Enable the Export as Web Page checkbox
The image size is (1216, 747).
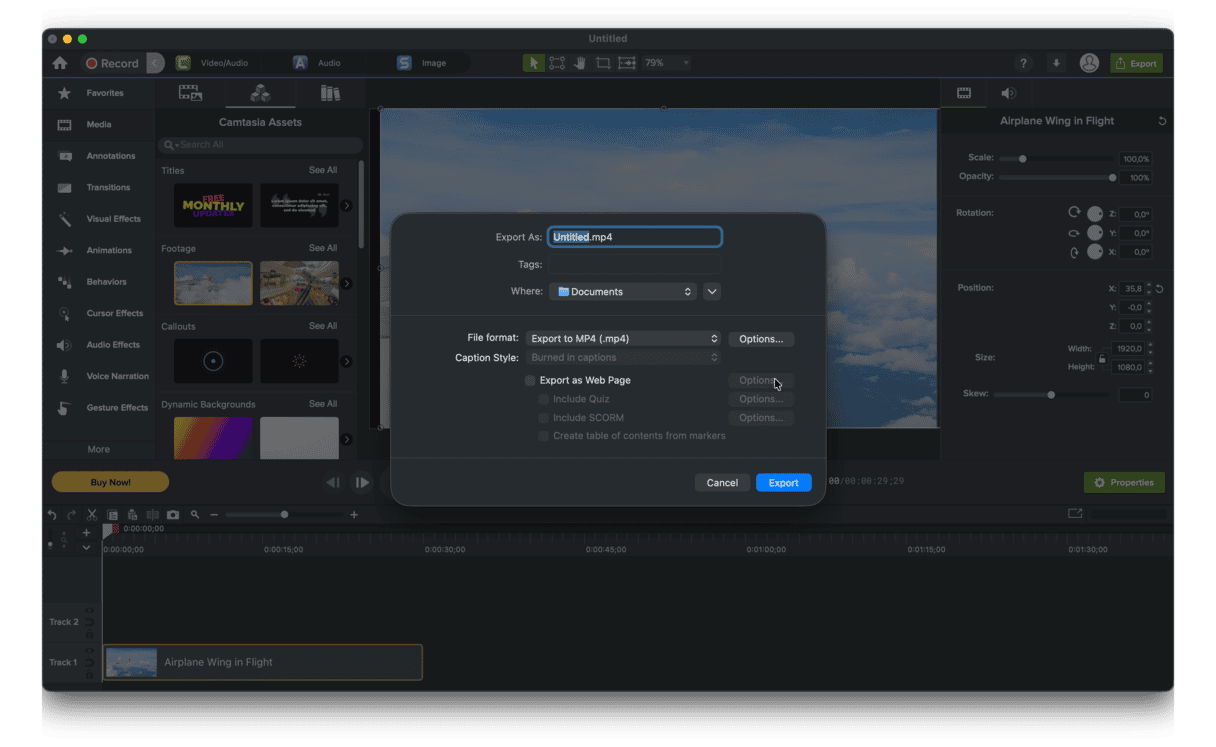point(530,381)
